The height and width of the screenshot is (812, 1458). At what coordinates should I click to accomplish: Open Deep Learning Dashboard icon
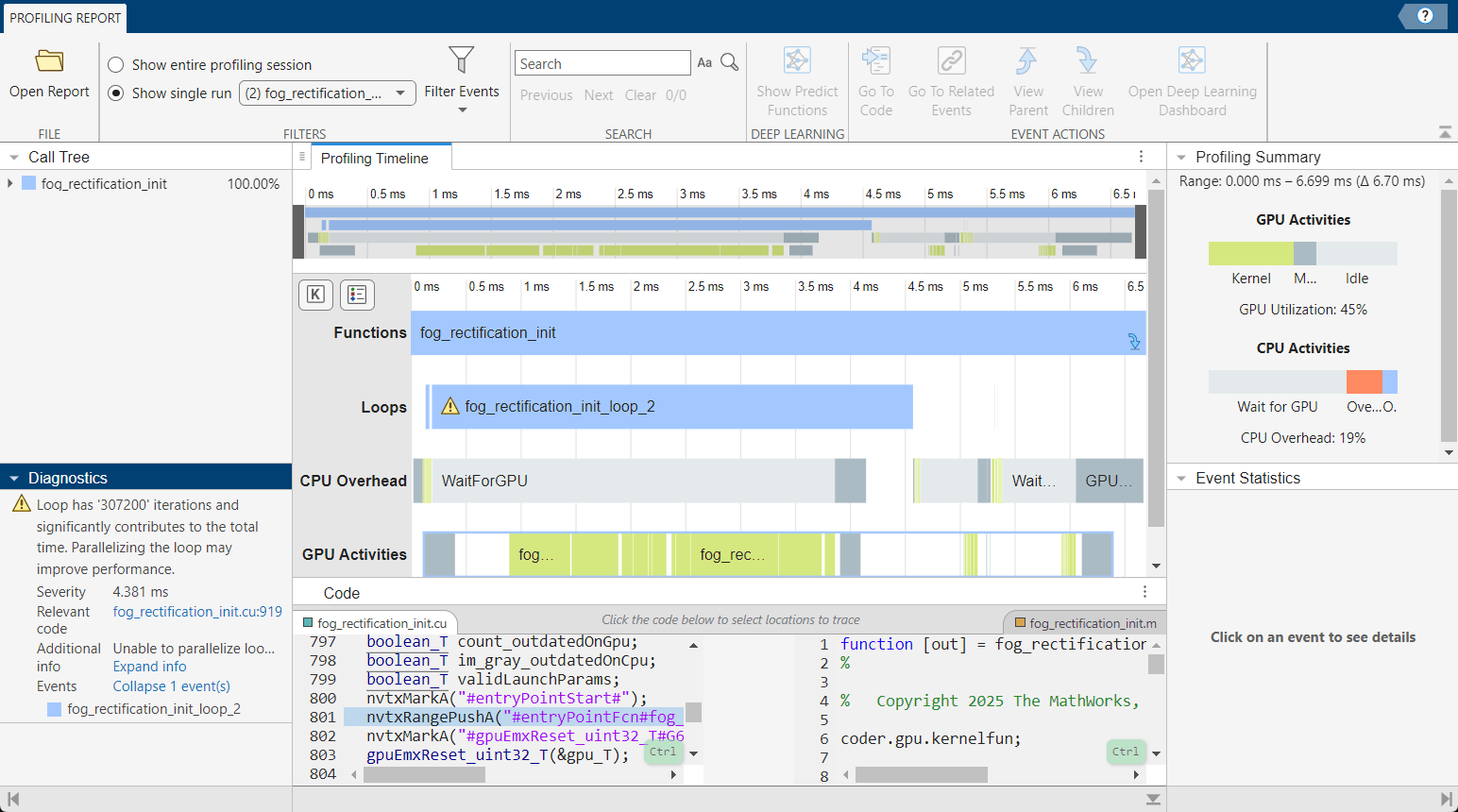pos(1192,60)
